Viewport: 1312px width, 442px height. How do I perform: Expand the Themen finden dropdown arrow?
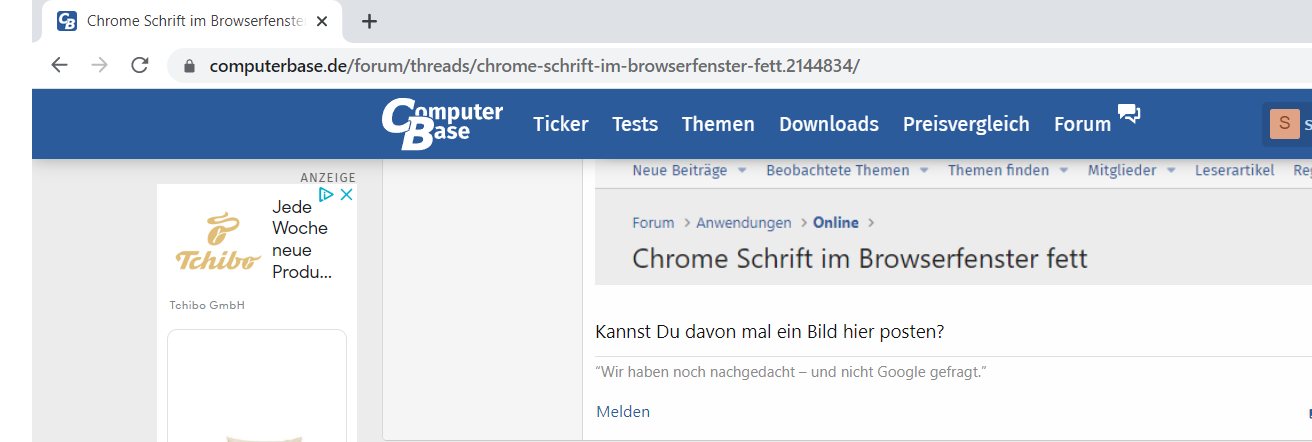[x=1064, y=171]
